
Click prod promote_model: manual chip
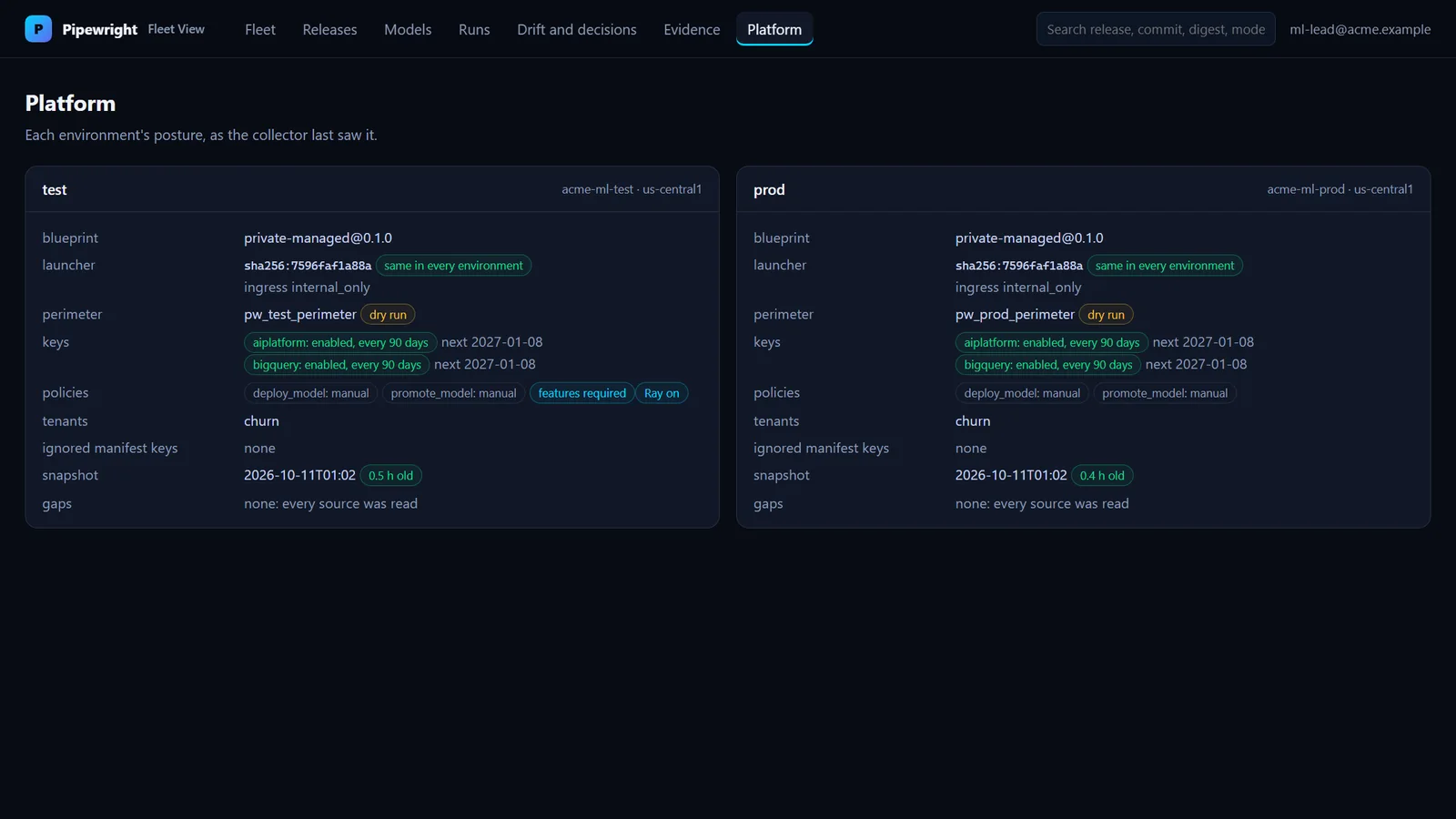pos(1165,393)
